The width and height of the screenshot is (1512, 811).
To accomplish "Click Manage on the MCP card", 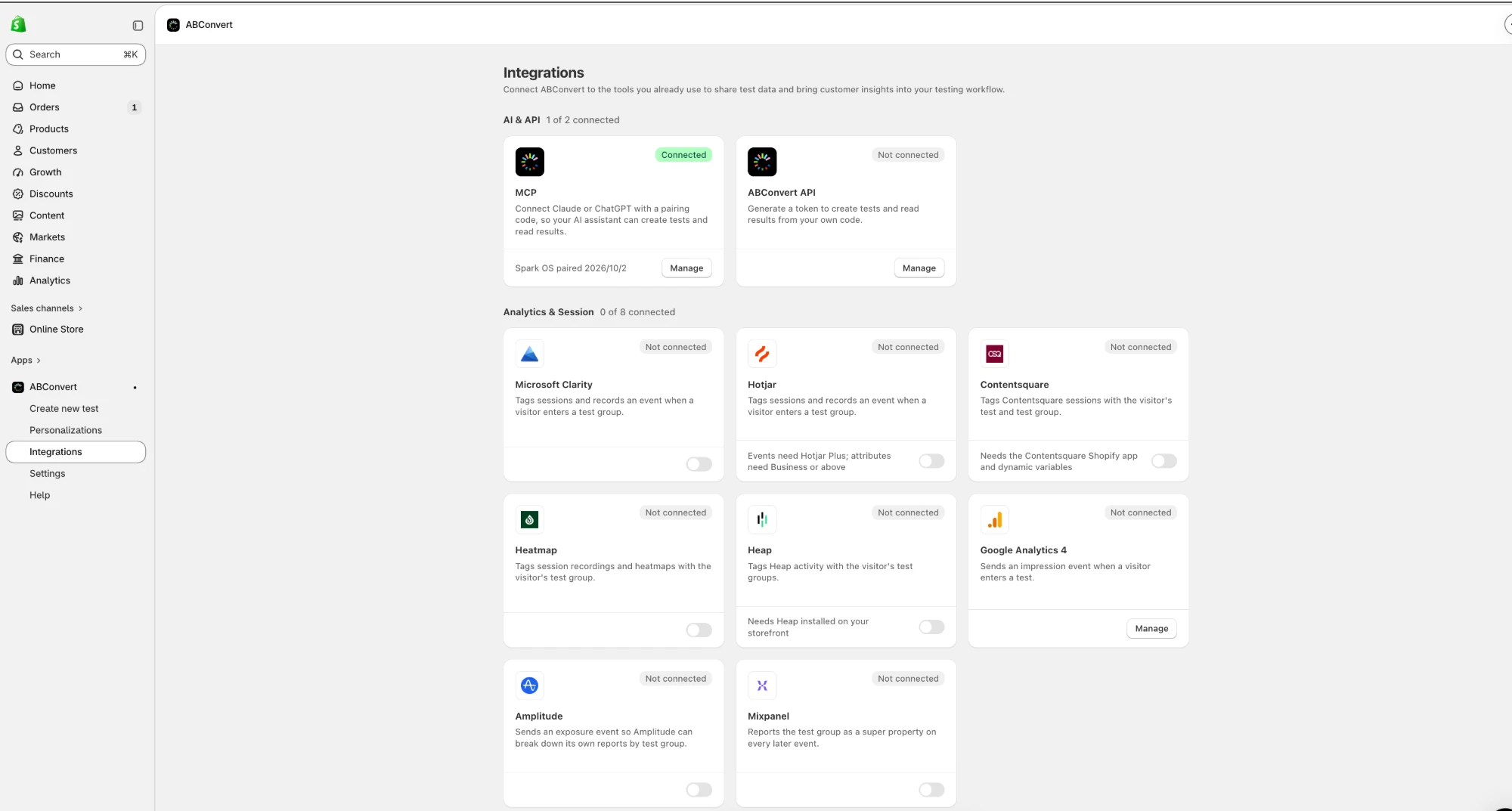I will tap(686, 268).
